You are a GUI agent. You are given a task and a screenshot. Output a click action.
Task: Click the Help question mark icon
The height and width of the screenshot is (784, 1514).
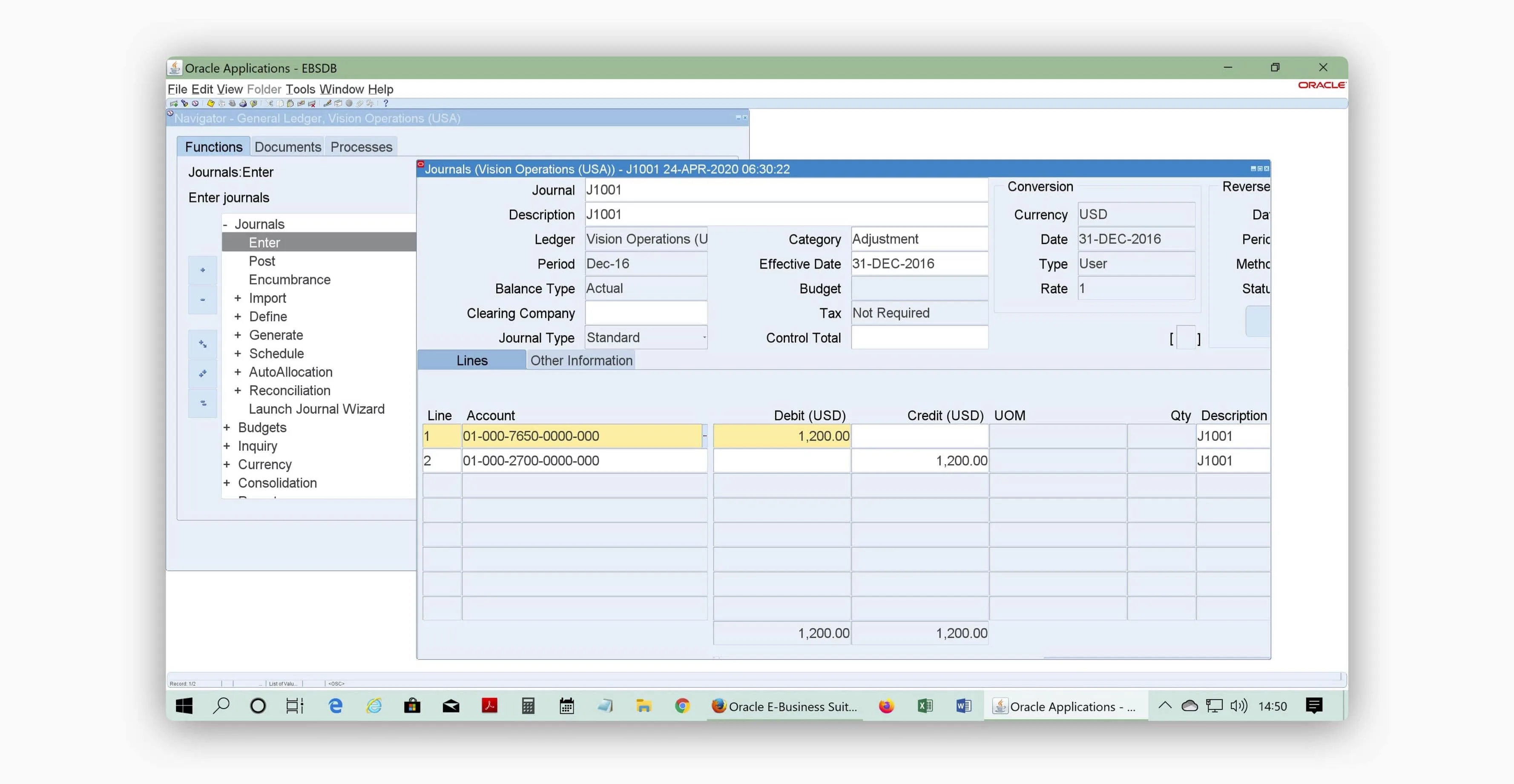[385, 103]
